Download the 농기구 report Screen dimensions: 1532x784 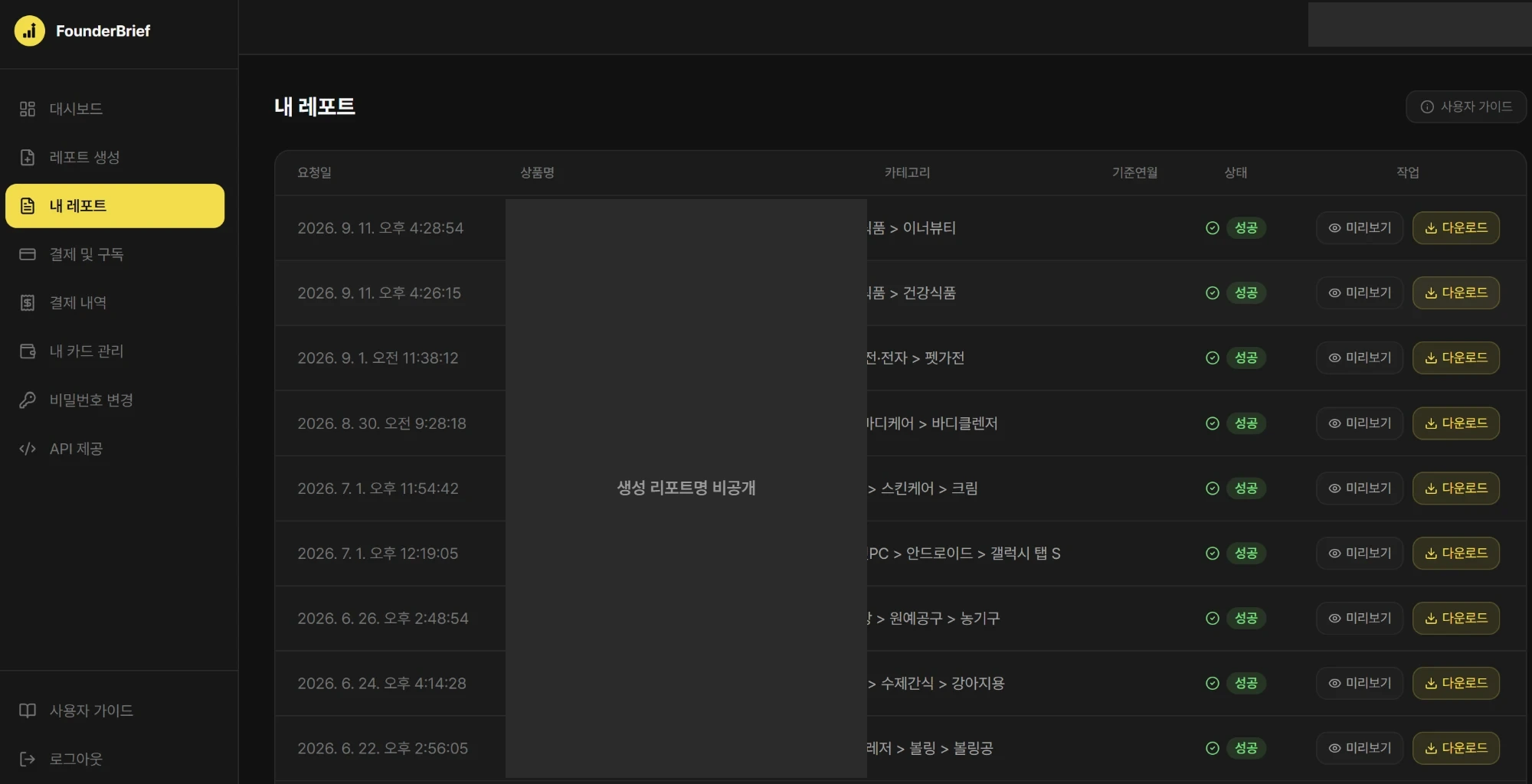pyautogui.click(x=1456, y=619)
